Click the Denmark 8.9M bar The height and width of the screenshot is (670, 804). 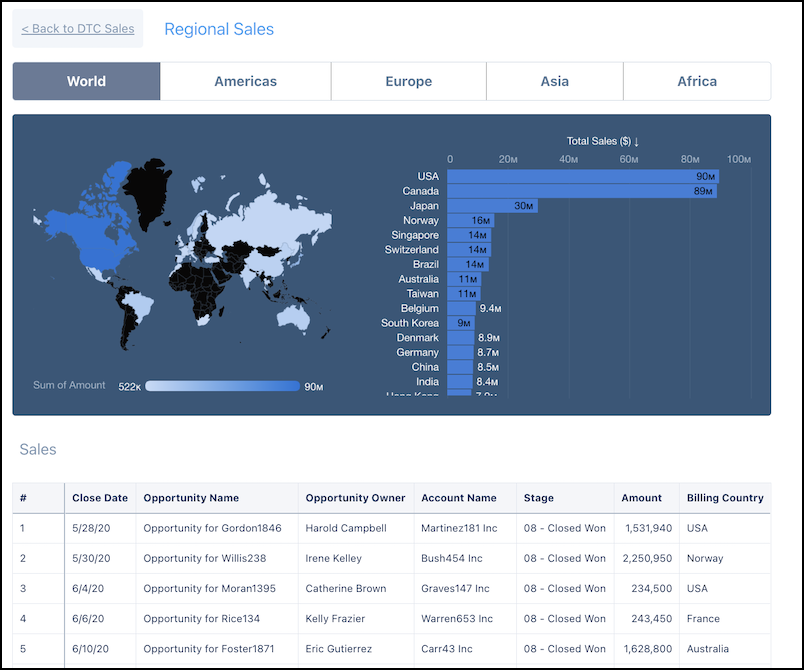pos(460,338)
